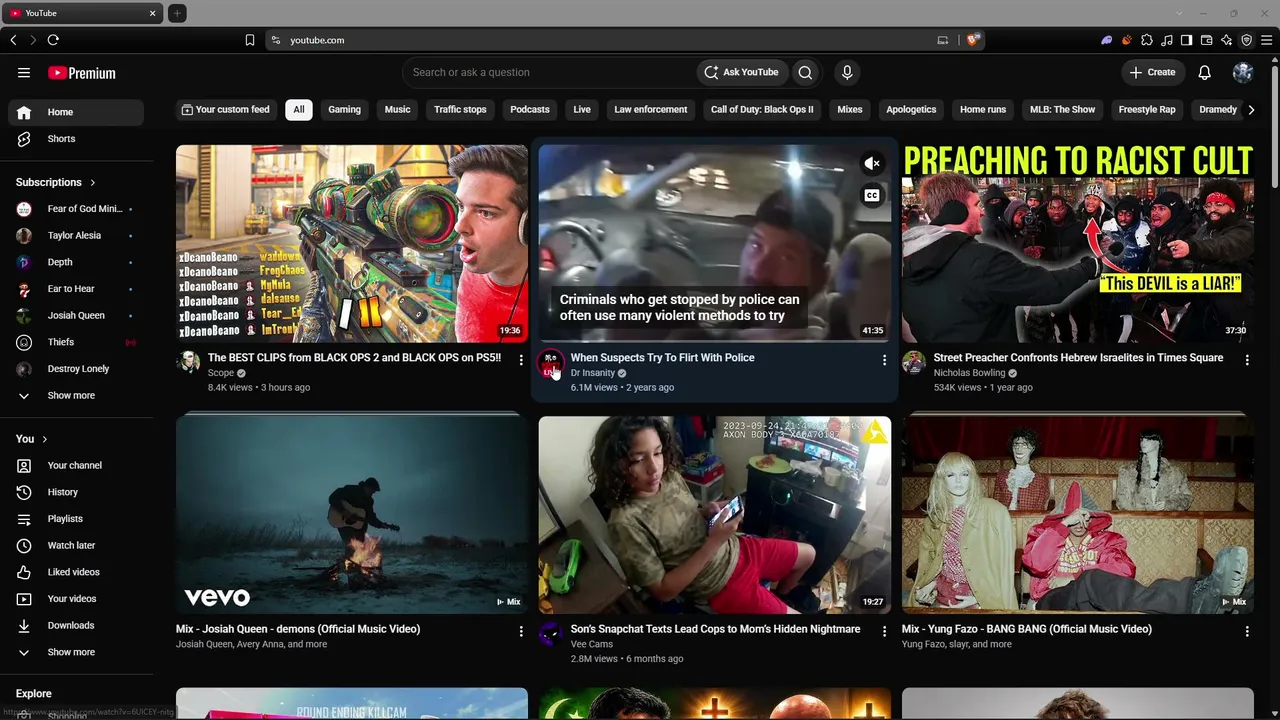Open options menu for Yung Fazo mix
Viewport: 1280px width, 720px height.
(x=1247, y=631)
